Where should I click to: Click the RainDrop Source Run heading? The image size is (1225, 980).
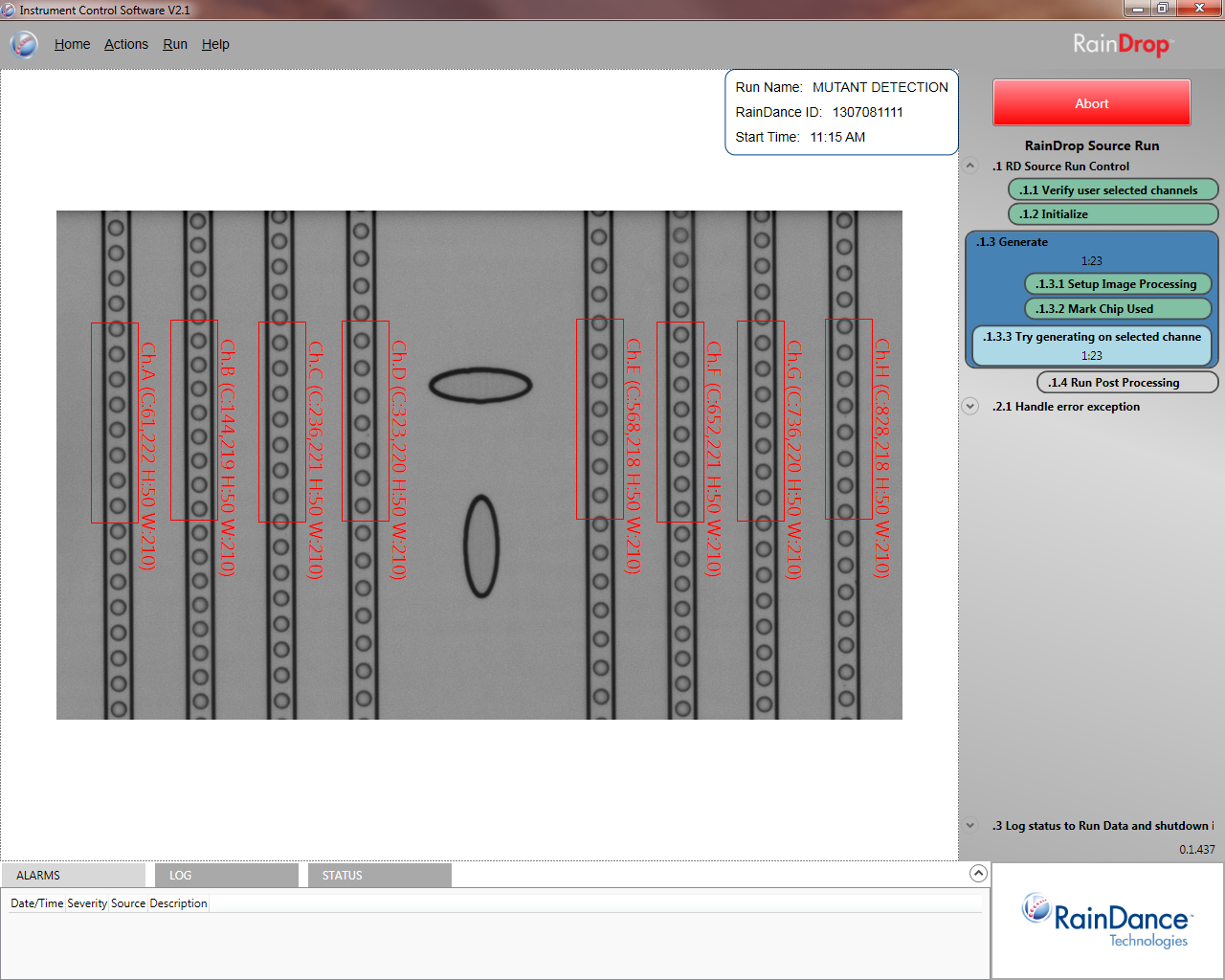point(1092,145)
